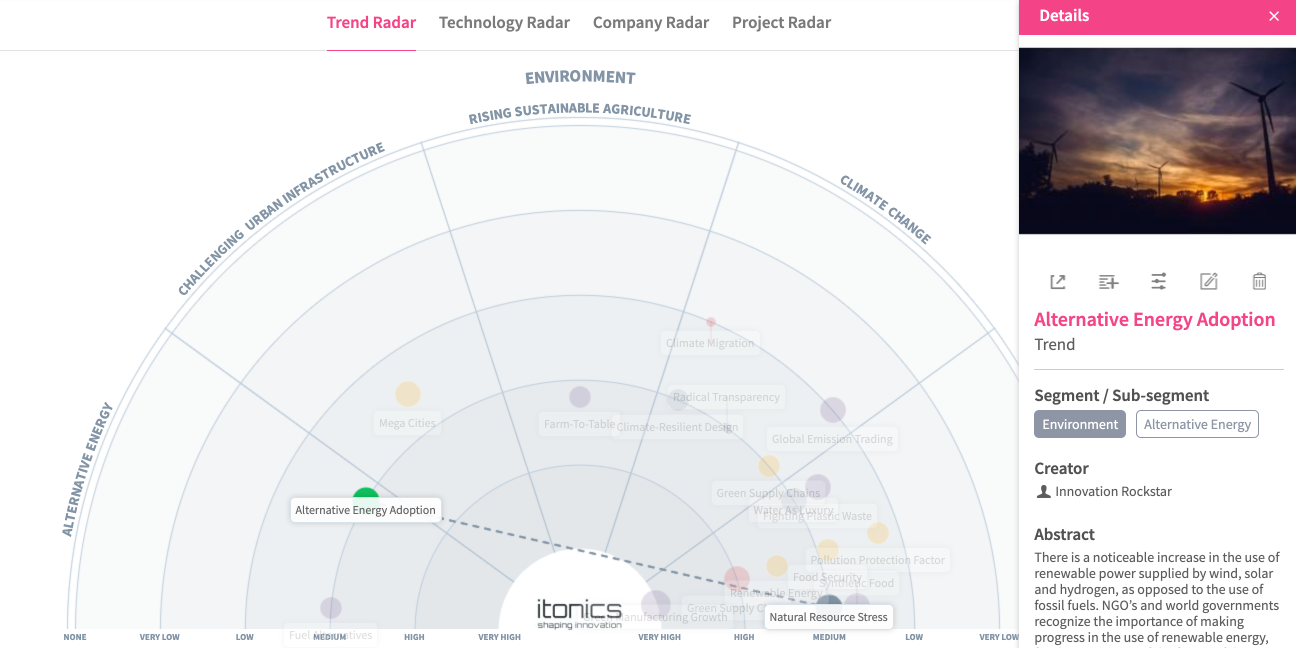The height and width of the screenshot is (648, 1296).
Task: Click the person icon beside Innovation Rockstar
Action: pos(1044,492)
